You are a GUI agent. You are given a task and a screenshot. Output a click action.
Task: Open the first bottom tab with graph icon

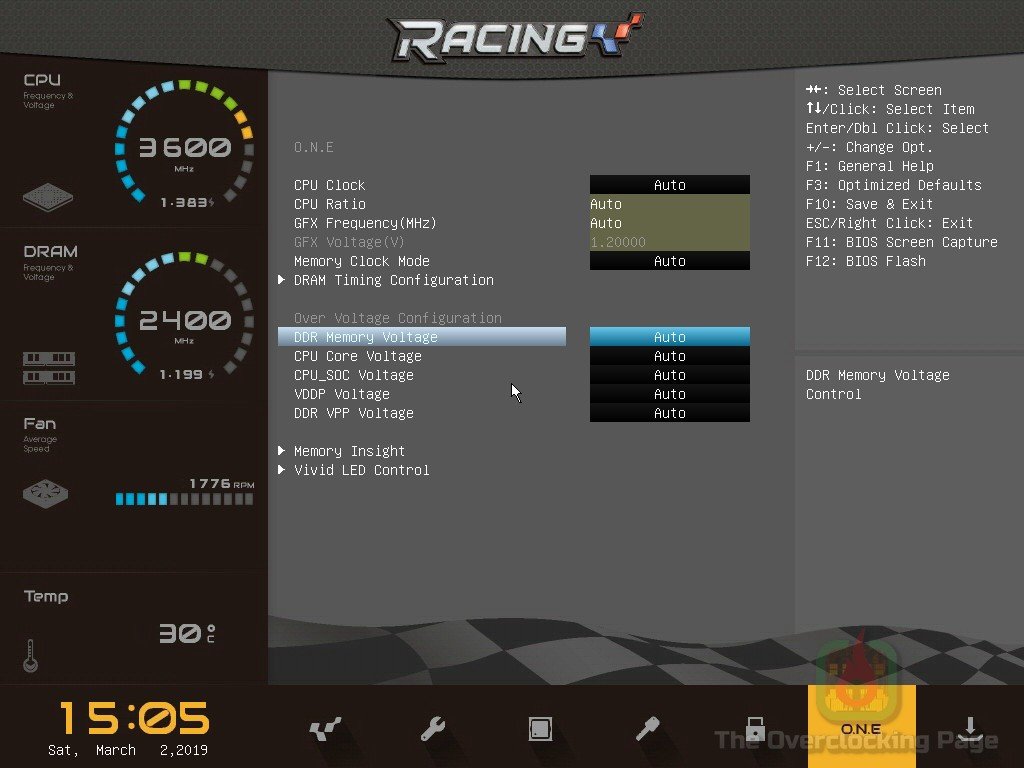coord(325,729)
